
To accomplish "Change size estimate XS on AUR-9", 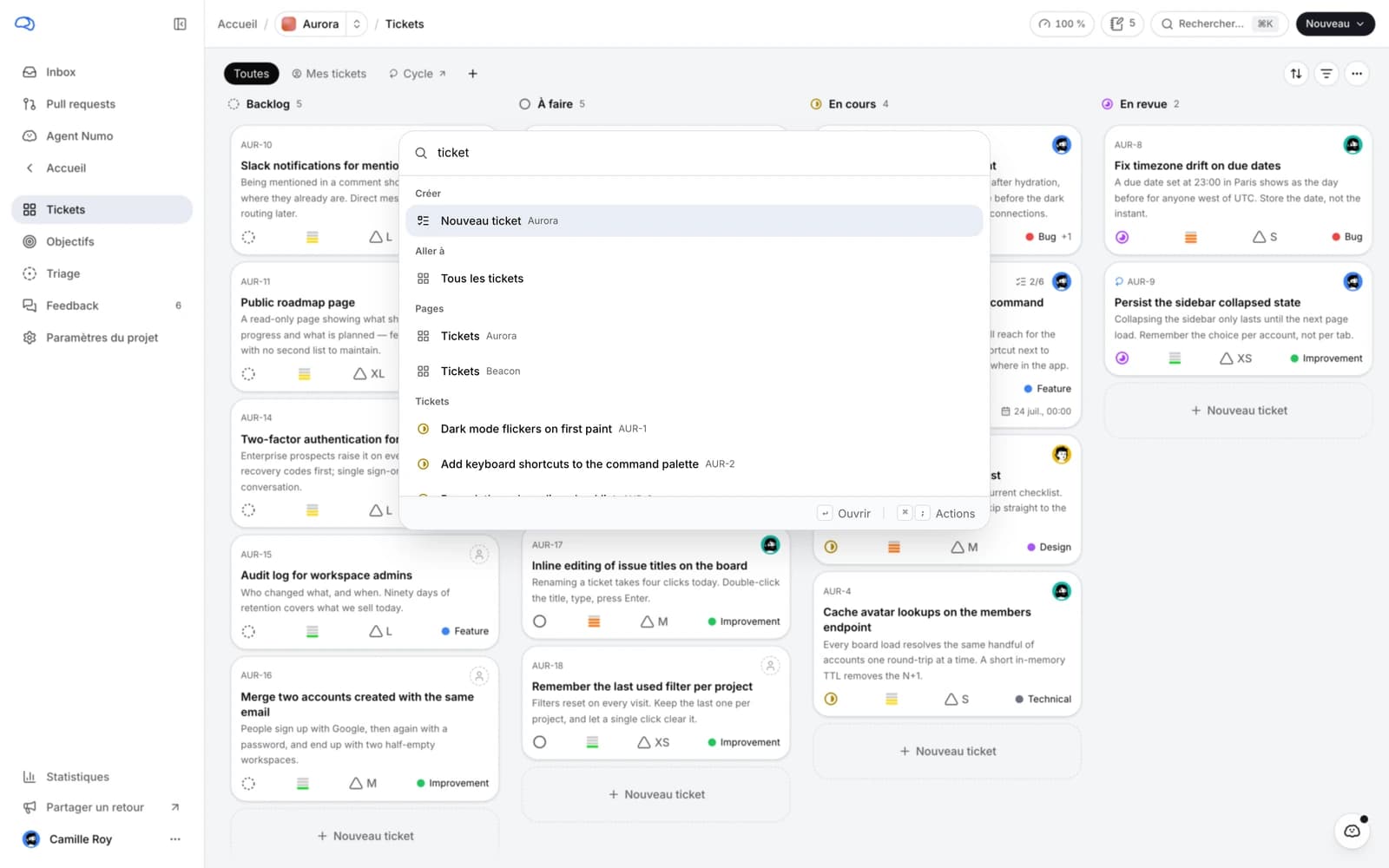I will tap(1235, 358).
